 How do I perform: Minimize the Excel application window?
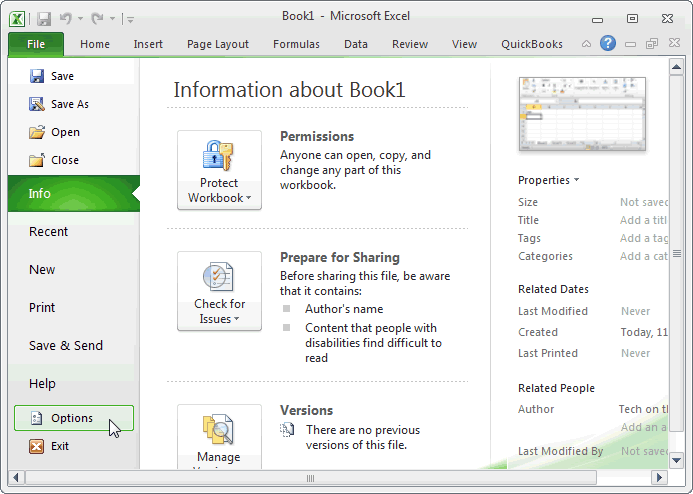pos(598,19)
